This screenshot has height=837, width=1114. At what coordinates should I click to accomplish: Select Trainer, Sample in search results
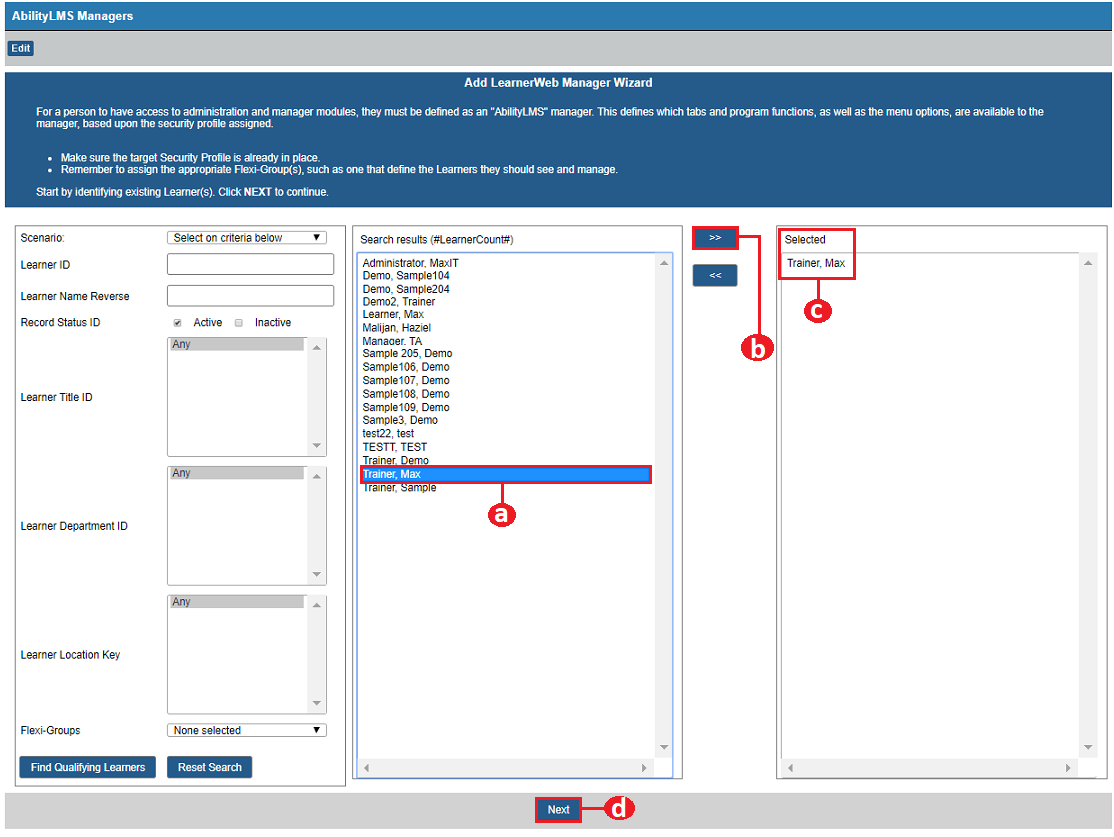click(x=399, y=488)
